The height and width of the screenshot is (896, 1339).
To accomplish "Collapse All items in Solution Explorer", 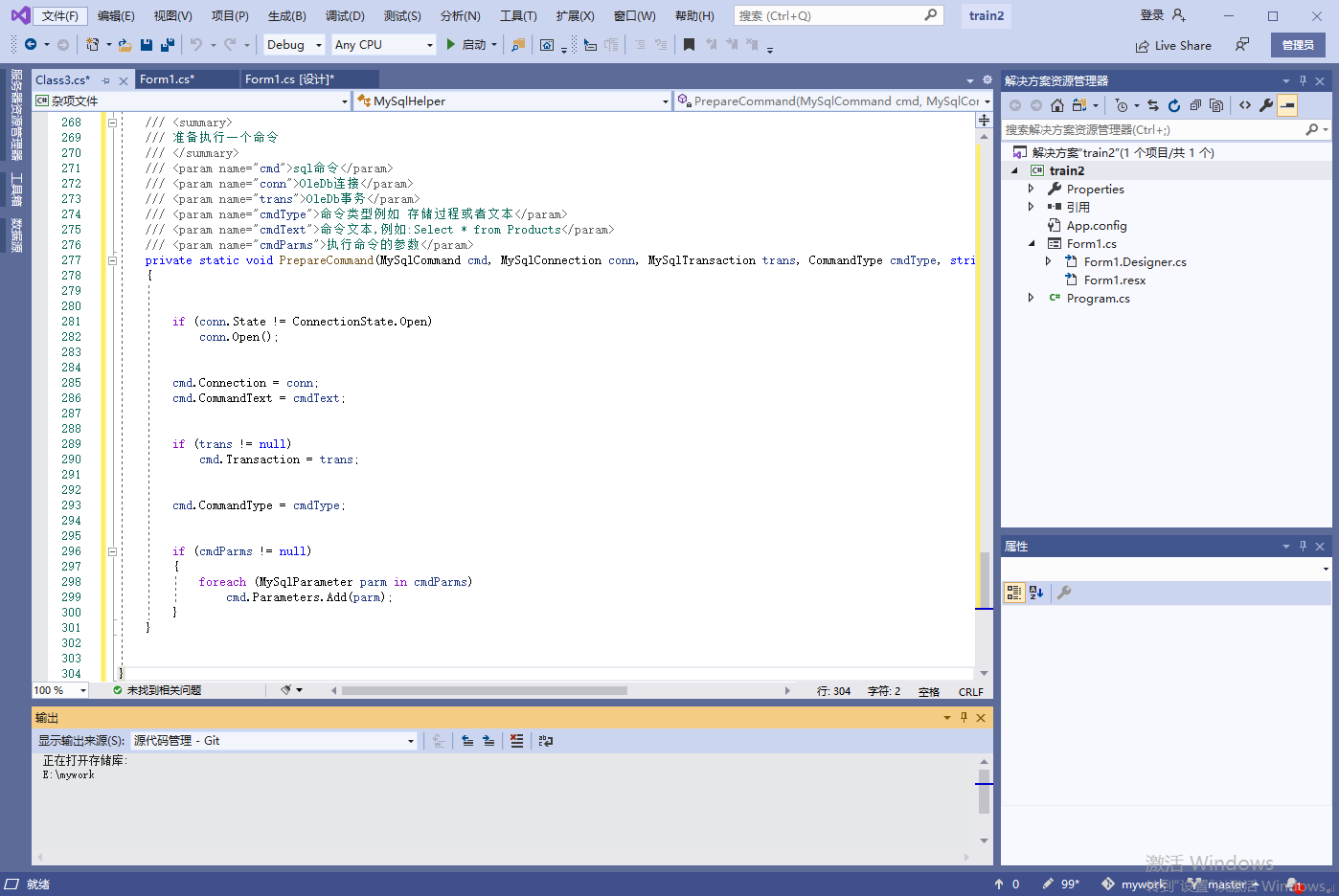I will (1196, 105).
